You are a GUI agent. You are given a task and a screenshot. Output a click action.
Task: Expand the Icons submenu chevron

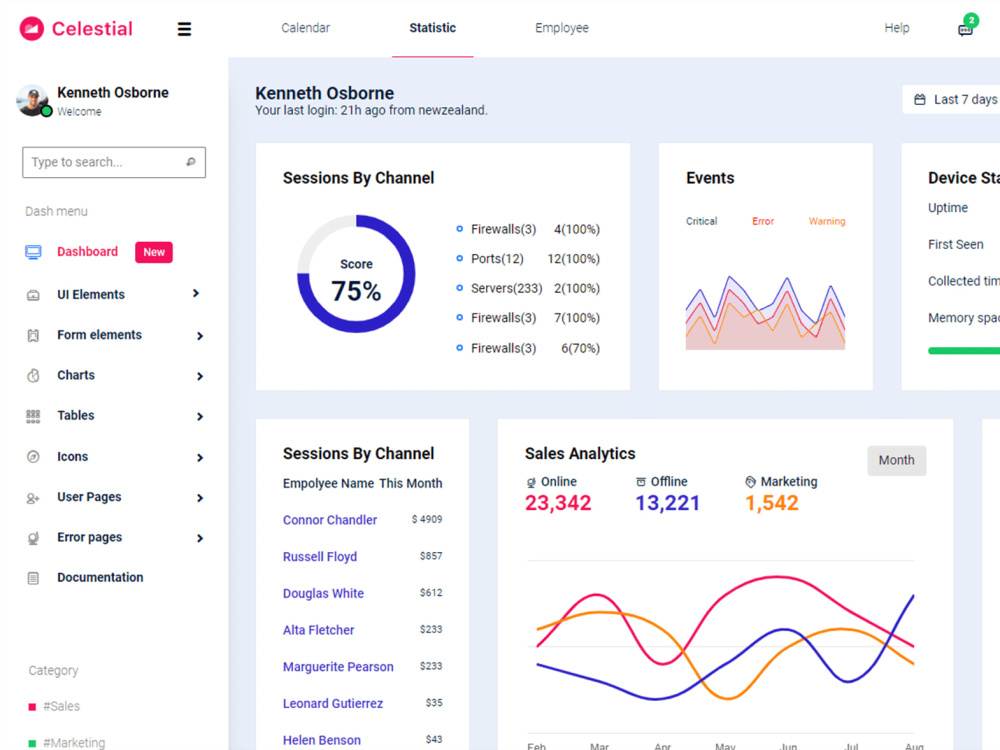pyautogui.click(x=200, y=458)
